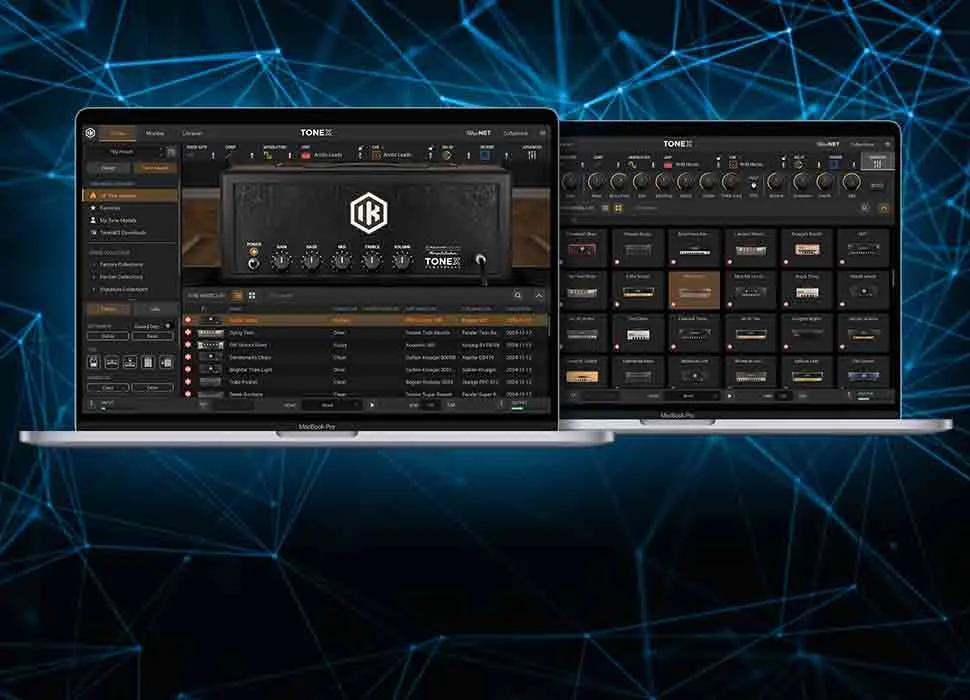Screen dimensions: 970x700
Task: Click the Guitar instrument filter button
Action: point(108,336)
